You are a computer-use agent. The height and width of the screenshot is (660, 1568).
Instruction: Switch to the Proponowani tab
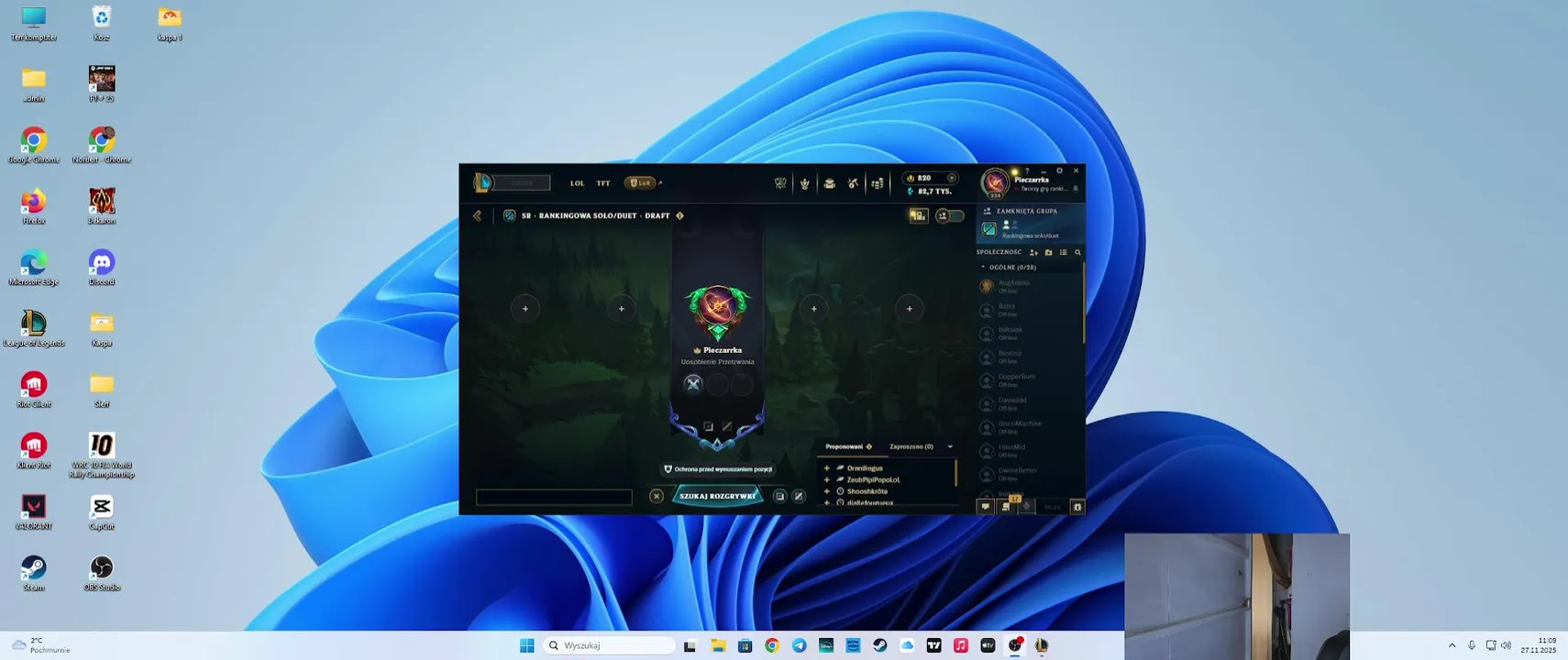(x=848, y=446)
